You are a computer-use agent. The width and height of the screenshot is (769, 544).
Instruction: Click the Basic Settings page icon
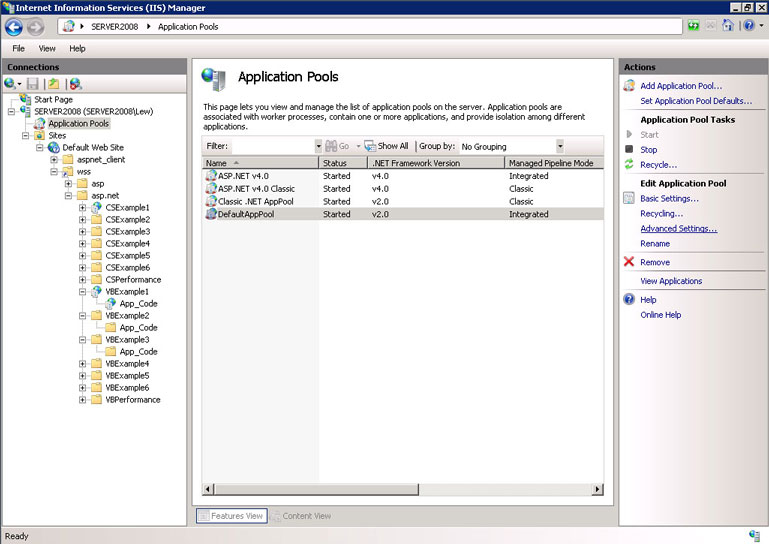coord(629,198)
